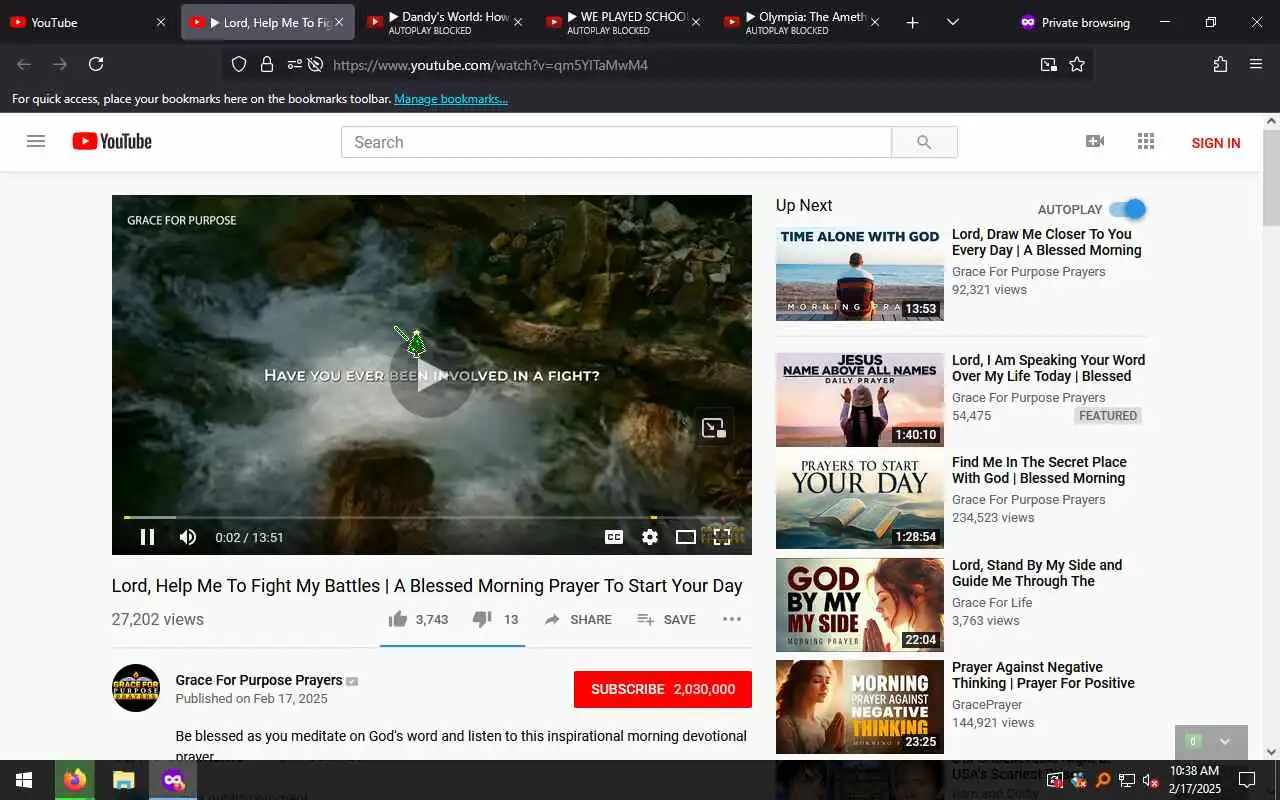The width and height of the screenshot is (1280, 800).
Task: Click the permissions icon beside padlock
Action: click(x=294, y=64)
